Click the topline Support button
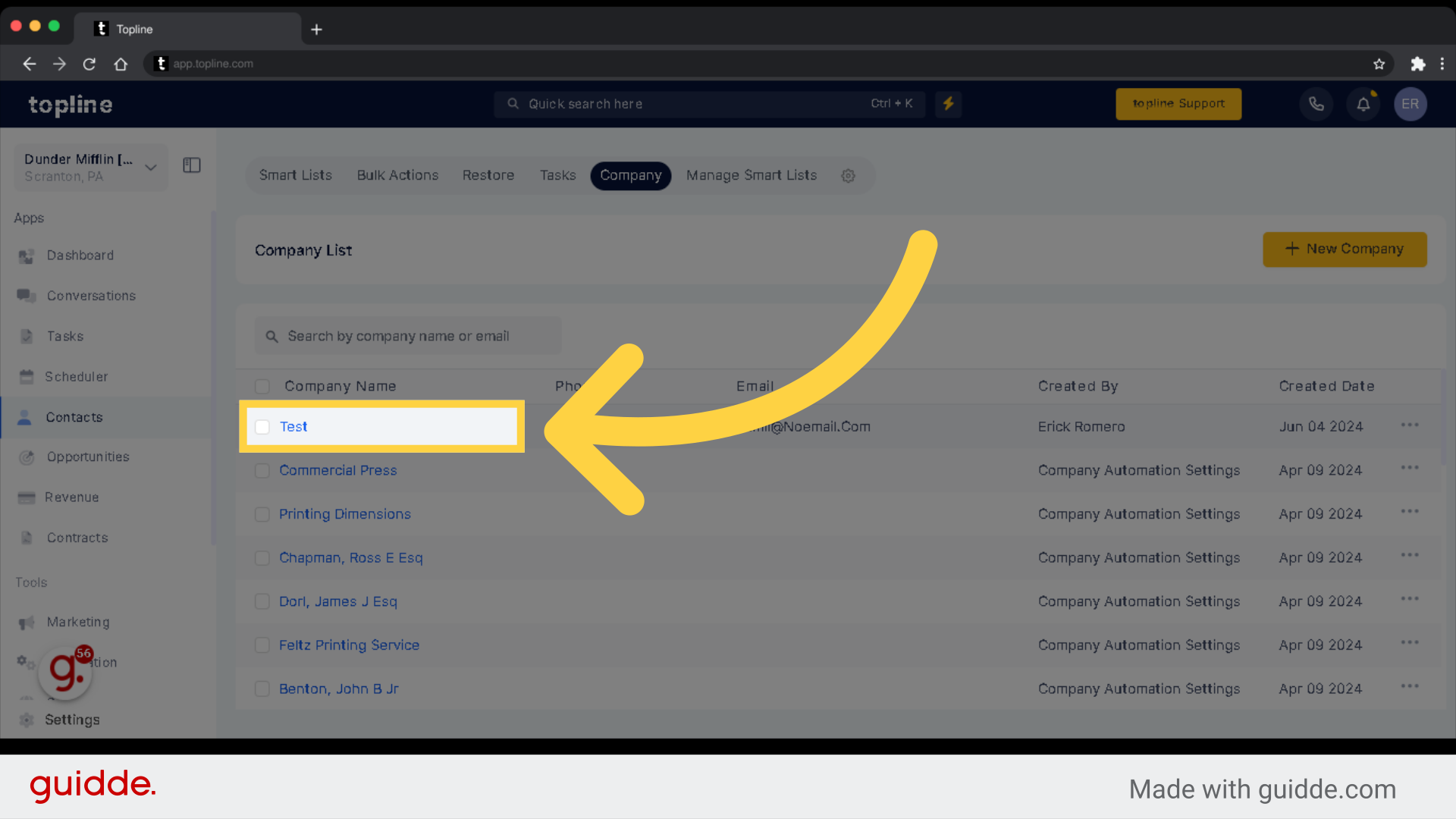 pyautogui.click(x=1178, y=104)
